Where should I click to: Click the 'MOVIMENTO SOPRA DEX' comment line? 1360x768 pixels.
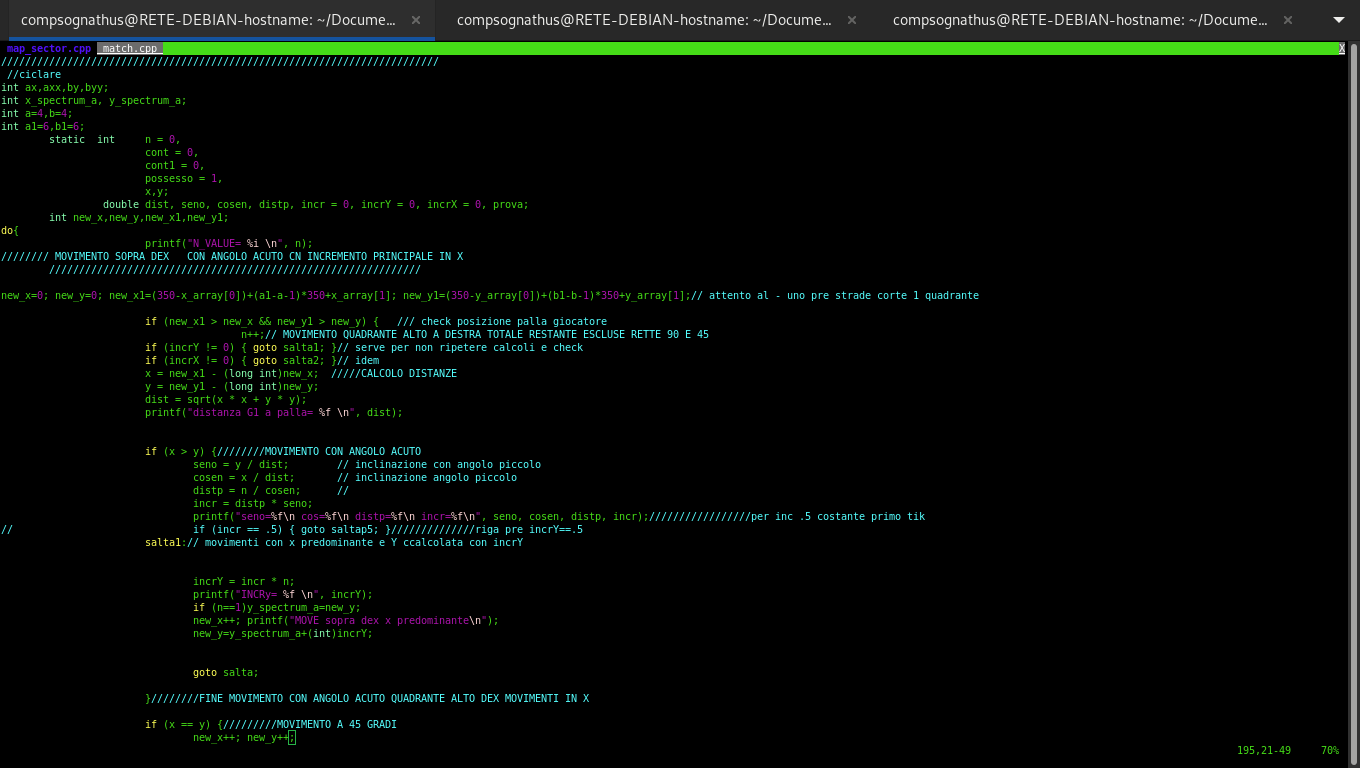[232, 256]
